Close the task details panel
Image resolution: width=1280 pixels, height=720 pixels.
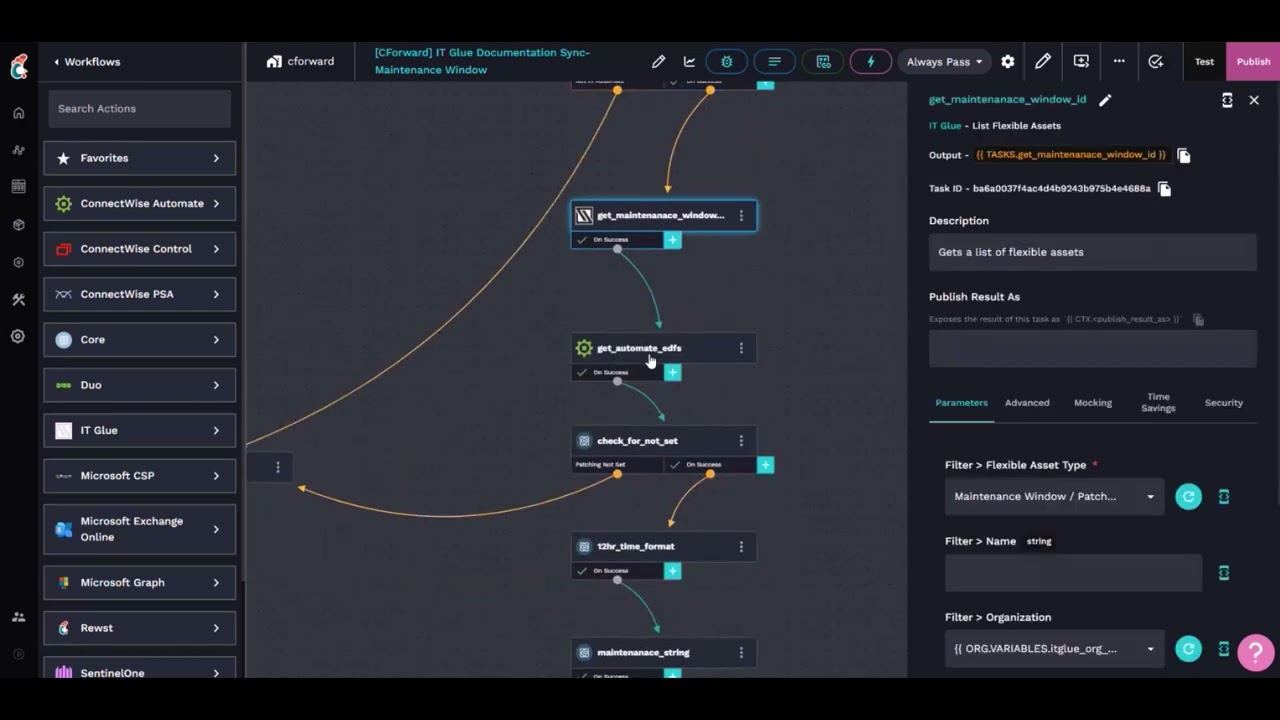pyautogui.click(x=1254, y=100)
